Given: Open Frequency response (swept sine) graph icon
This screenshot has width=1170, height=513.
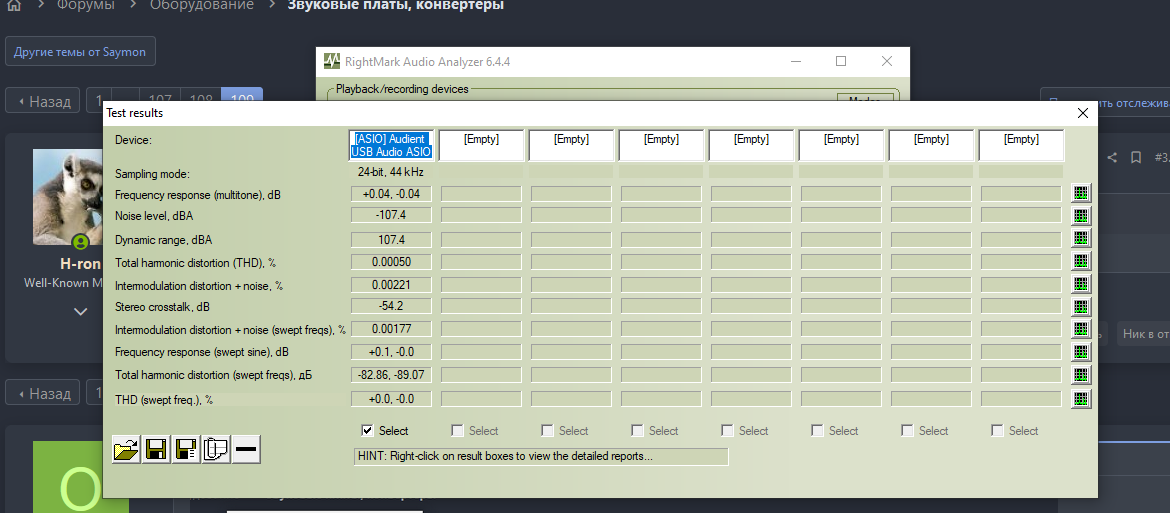Looking at the screenshot, I should tap(1080, 352).
